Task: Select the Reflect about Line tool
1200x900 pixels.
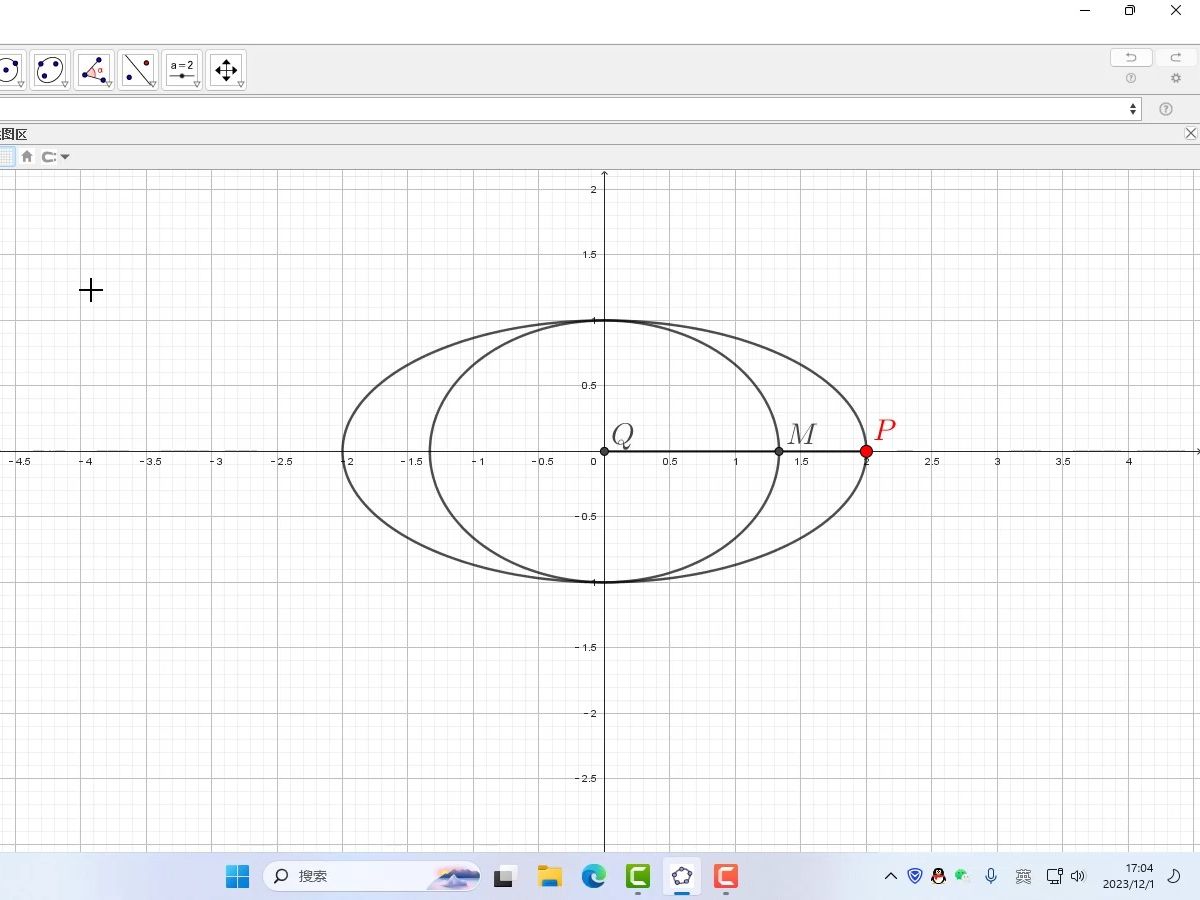Action: tap(138, 70)
